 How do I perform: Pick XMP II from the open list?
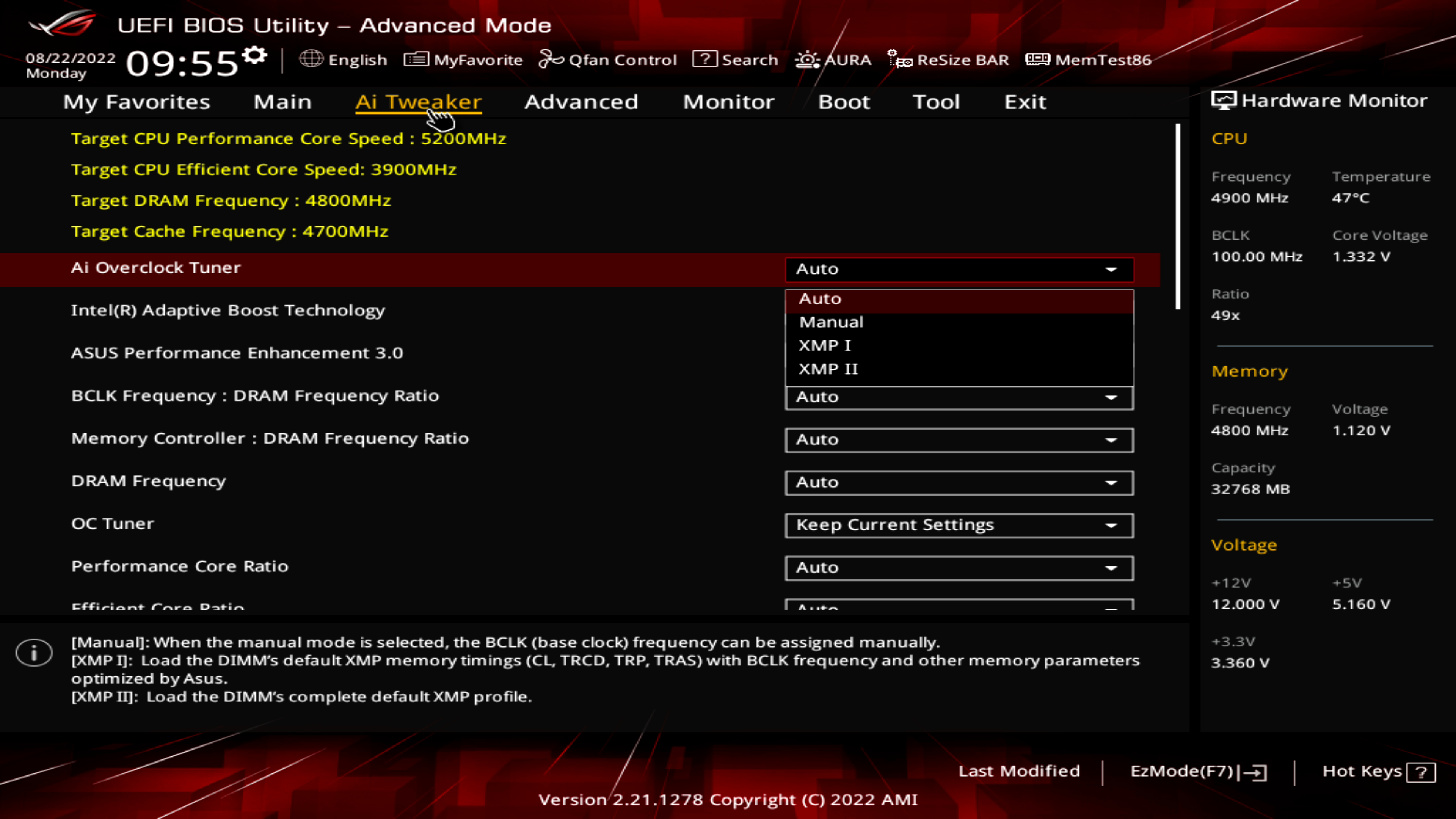point(828,369)
